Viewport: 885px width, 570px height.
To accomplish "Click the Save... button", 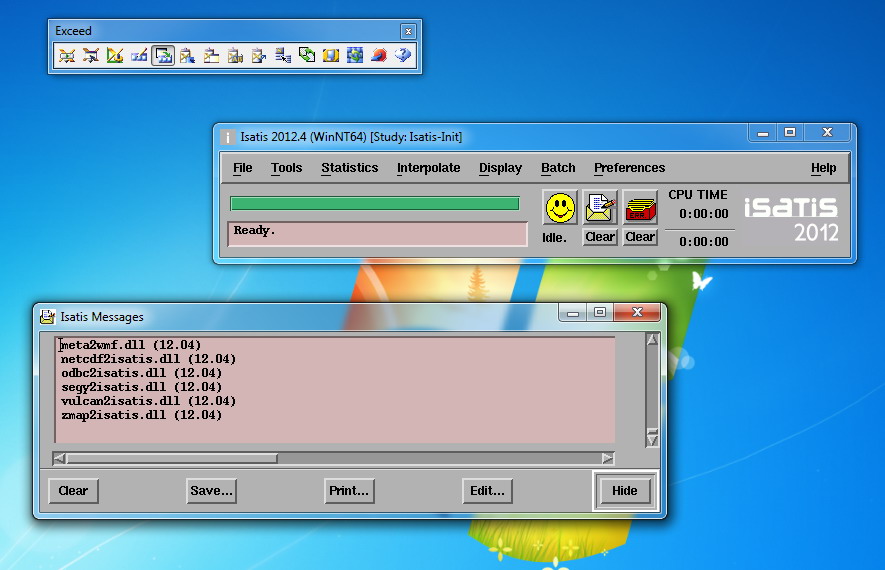I will click(211, 491).
